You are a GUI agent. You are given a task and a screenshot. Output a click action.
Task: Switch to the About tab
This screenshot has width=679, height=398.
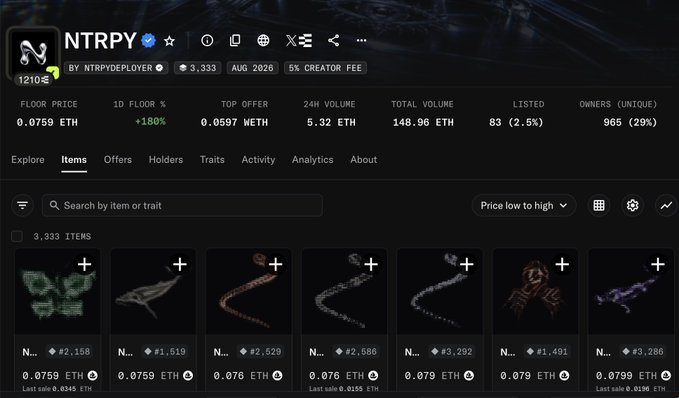pyautogui.click(x=364, y=160)
